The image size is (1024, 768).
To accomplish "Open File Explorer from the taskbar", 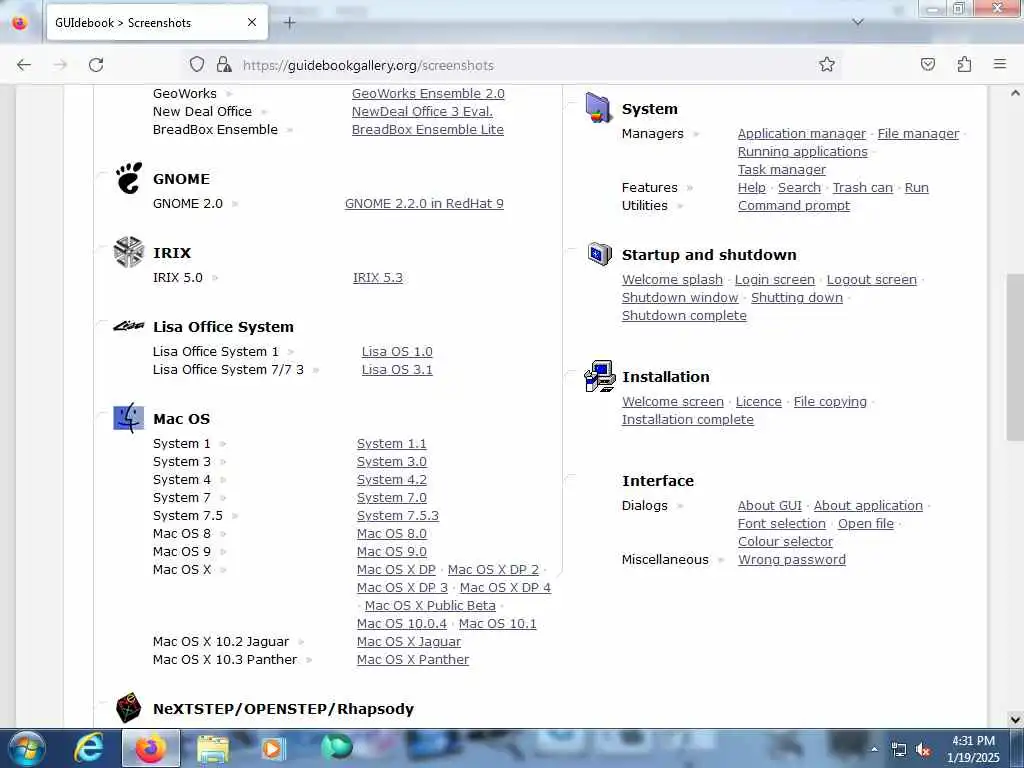I will pos(213,748).
